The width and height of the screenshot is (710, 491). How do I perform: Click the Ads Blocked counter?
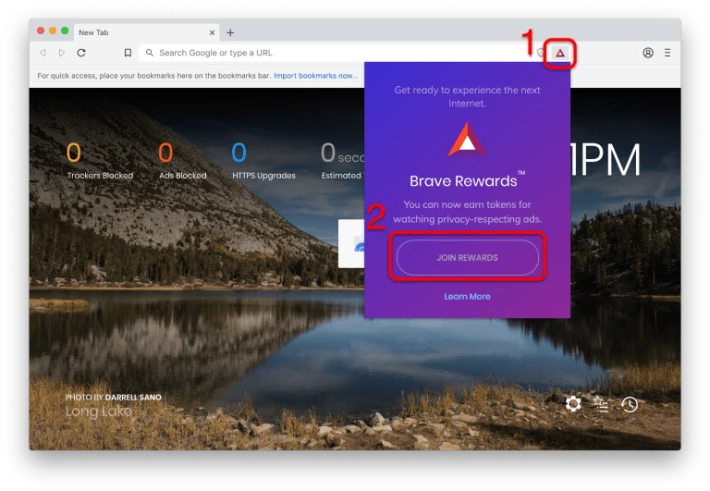click(182, 161)
